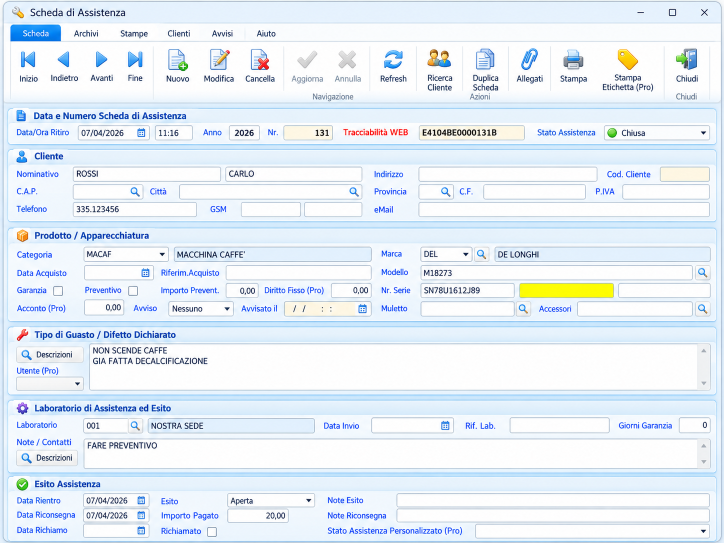
Task: Jump to last record with Fine
Action: (135, 66)
